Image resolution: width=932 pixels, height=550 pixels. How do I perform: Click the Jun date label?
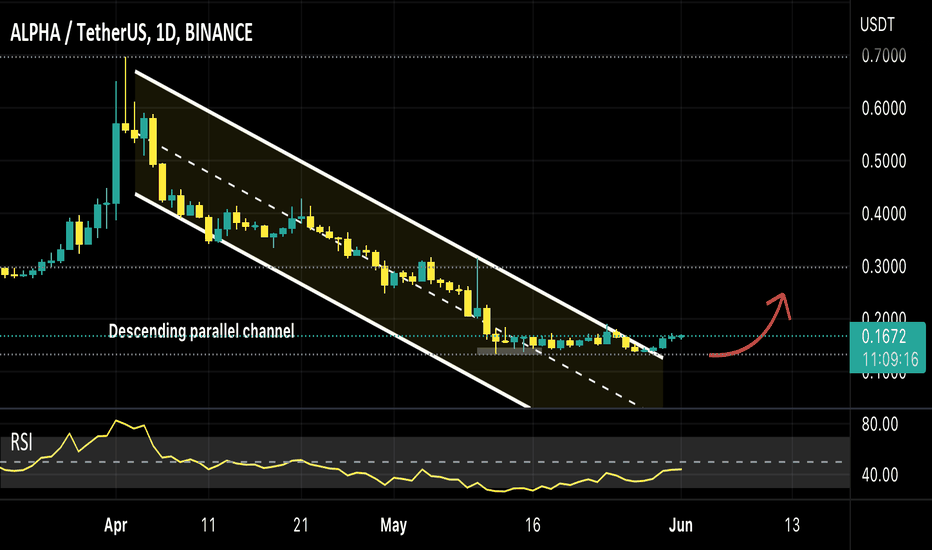[x=681, y=526]
